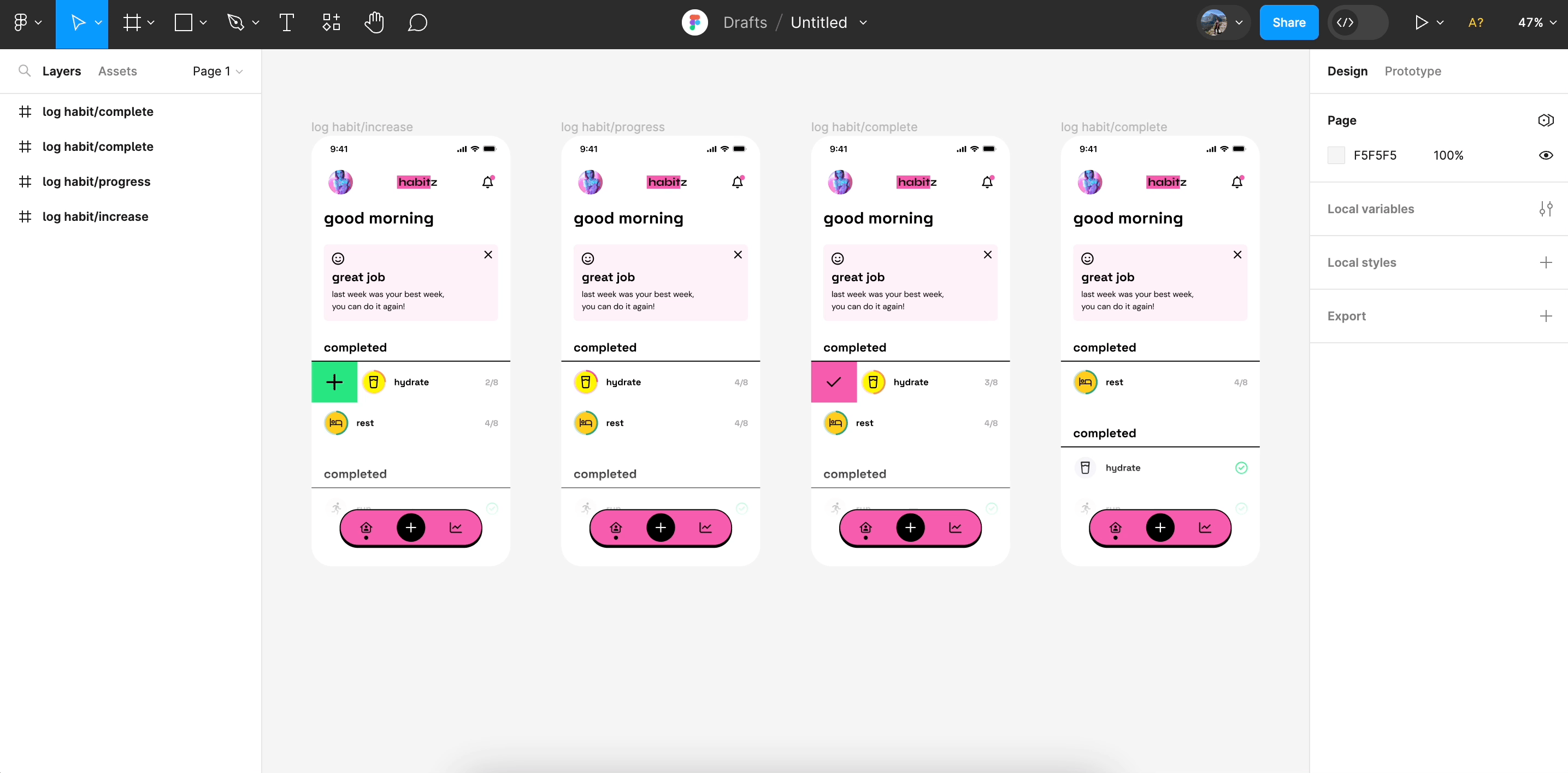This screenshot has width=1568, height=773.
Task: Toggle the Assets panel view
Action: (x=118, y=71)
